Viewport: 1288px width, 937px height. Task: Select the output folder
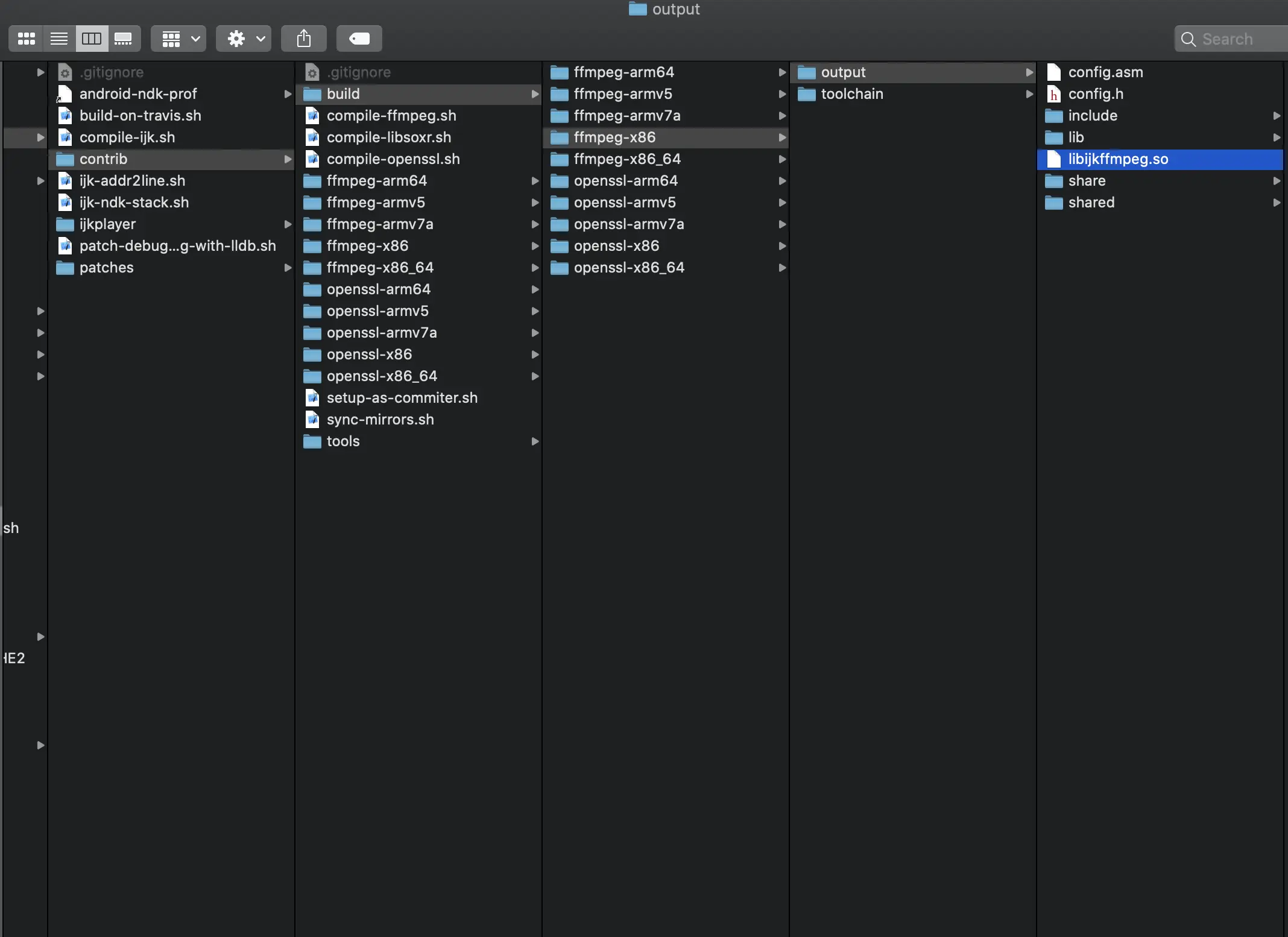(x=913, y=72)
